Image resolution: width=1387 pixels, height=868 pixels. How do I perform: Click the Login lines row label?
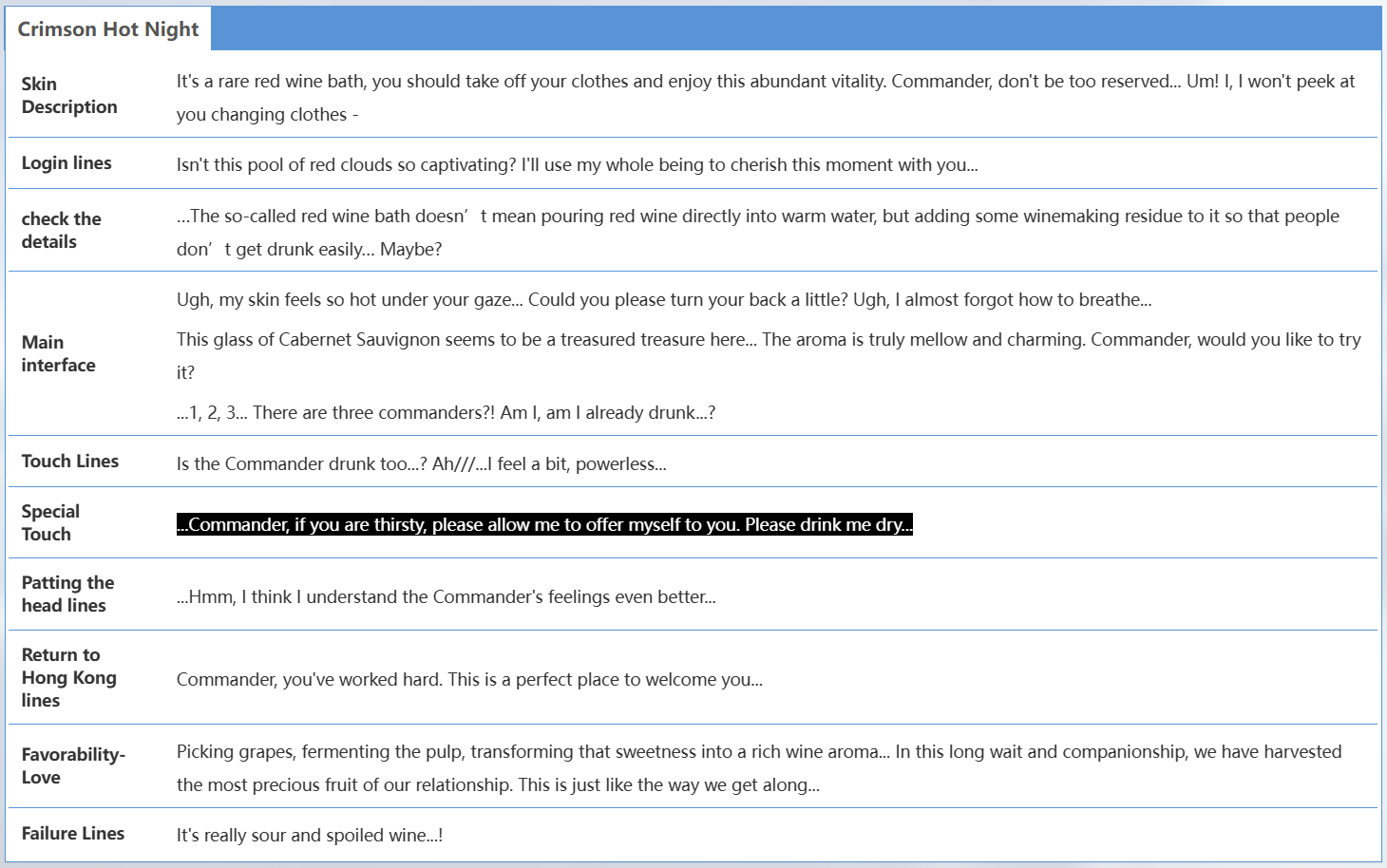pyautogui.click(x=66, y=163)
